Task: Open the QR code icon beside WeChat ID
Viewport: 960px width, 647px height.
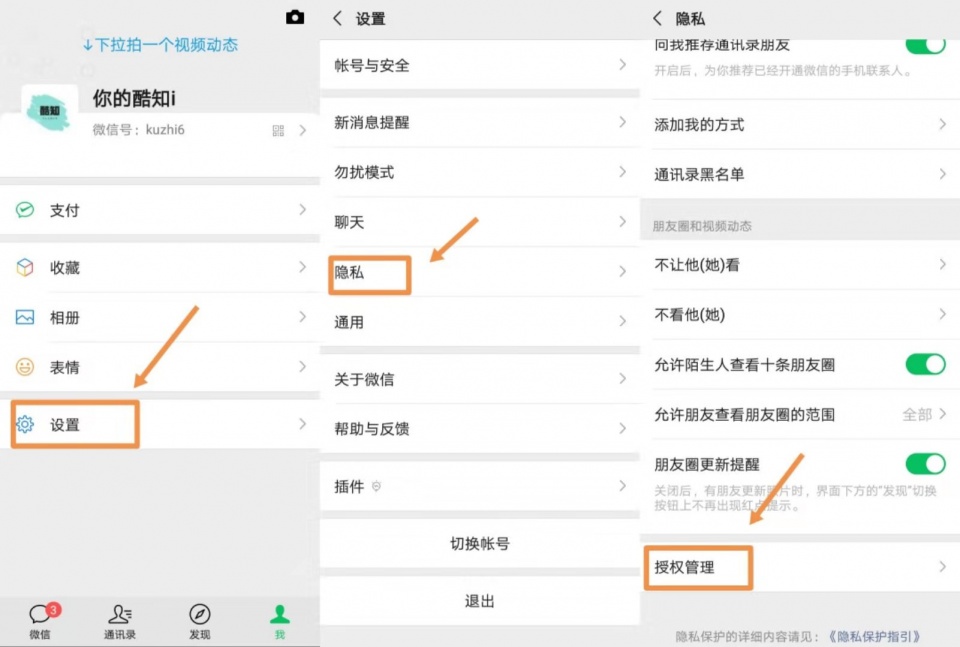Action: coord(278,130)
